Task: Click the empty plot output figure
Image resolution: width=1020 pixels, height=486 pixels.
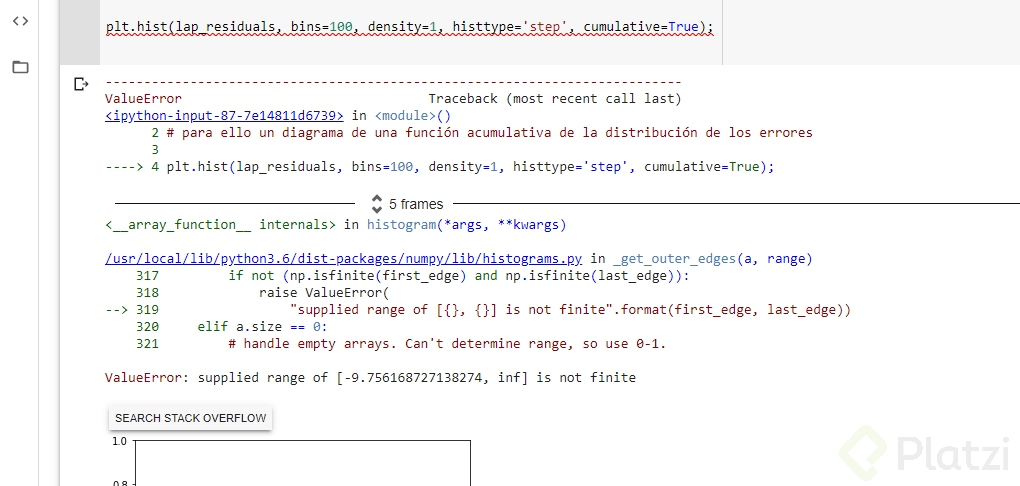Action: pos(302,463)
